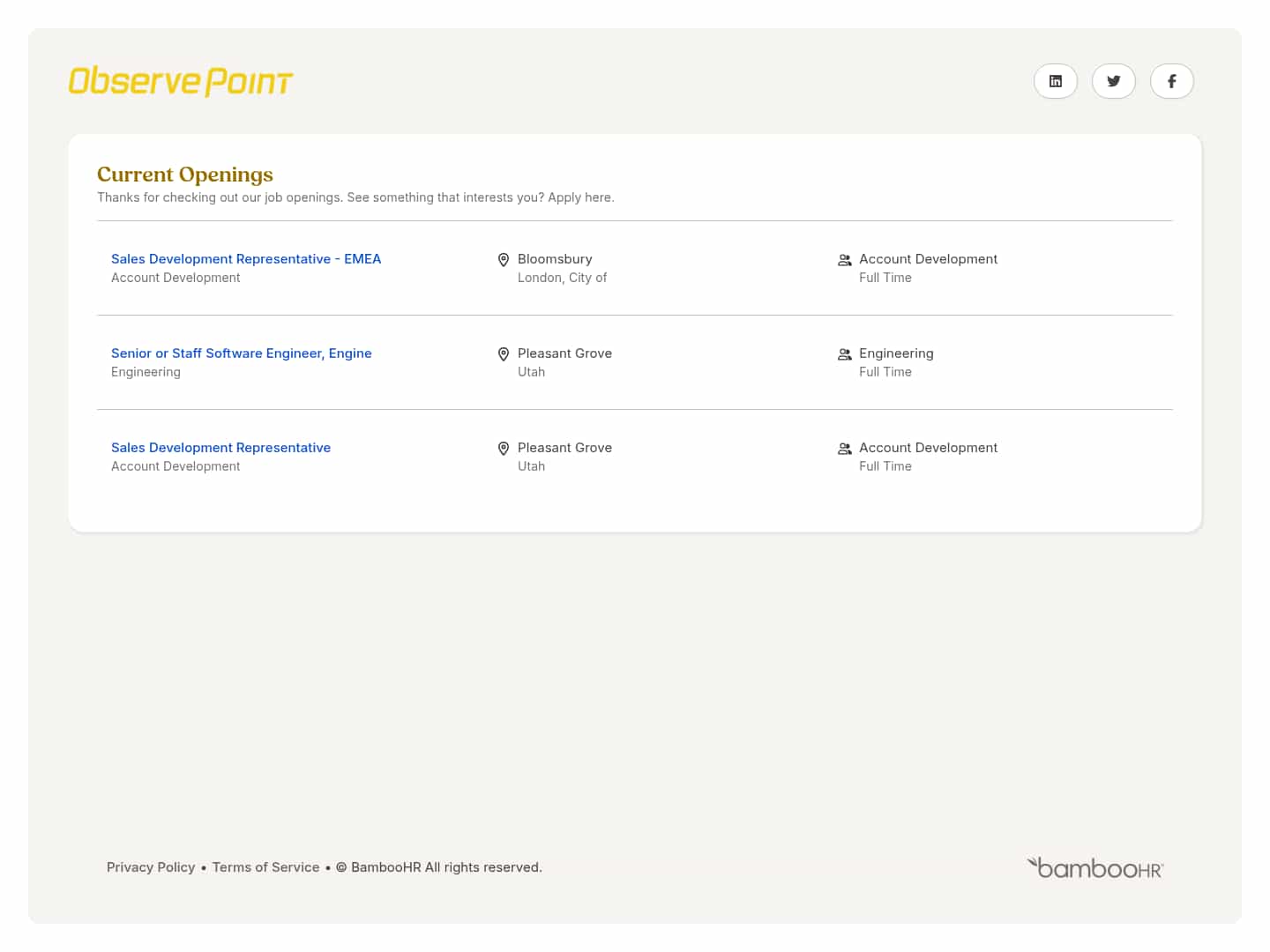This screenshot has width=1270, height=952.
Task: View the Terms of Service
Action: [x=265, y=867]
